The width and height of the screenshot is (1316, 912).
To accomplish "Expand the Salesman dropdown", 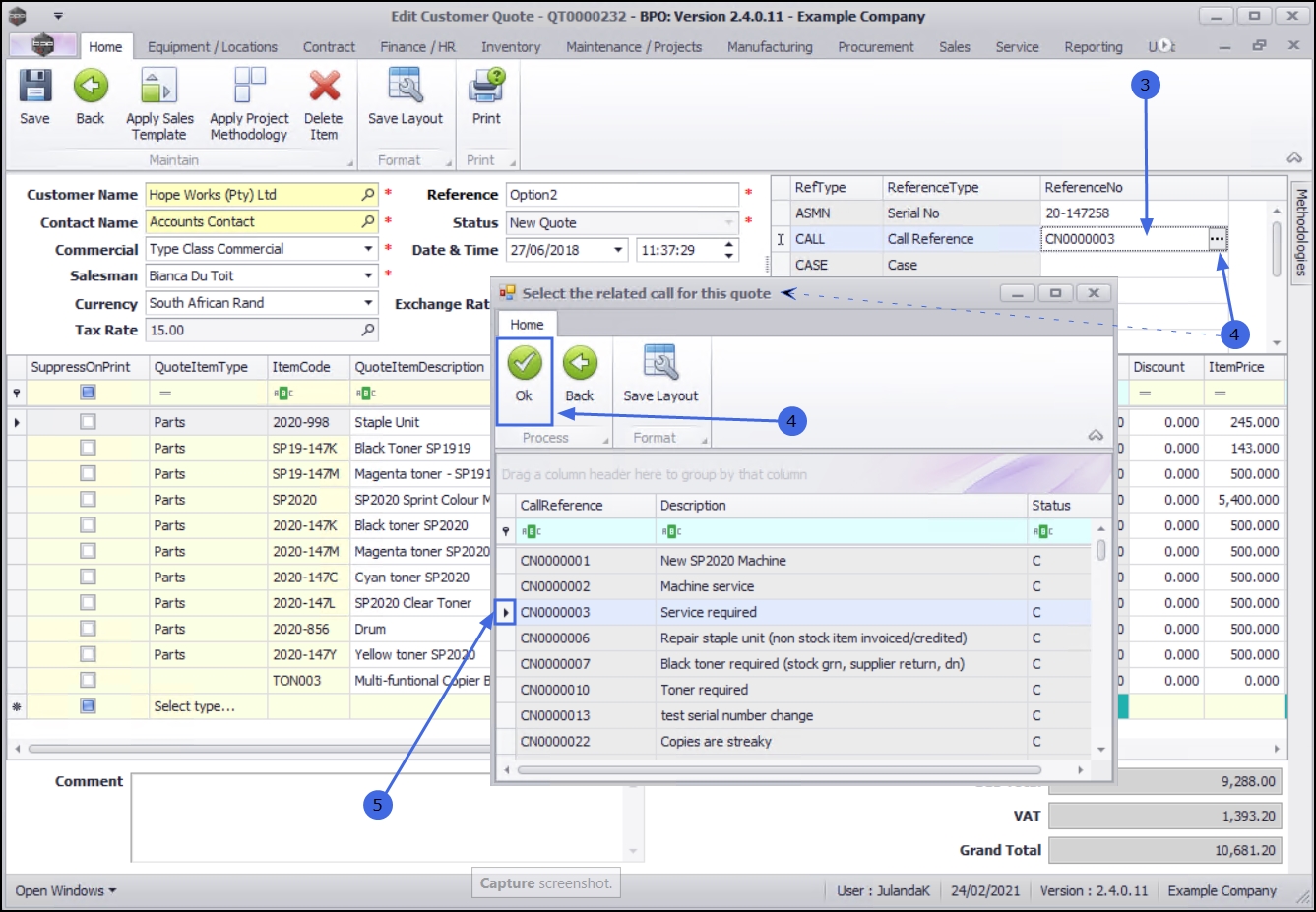I will [x=368, y=276].
